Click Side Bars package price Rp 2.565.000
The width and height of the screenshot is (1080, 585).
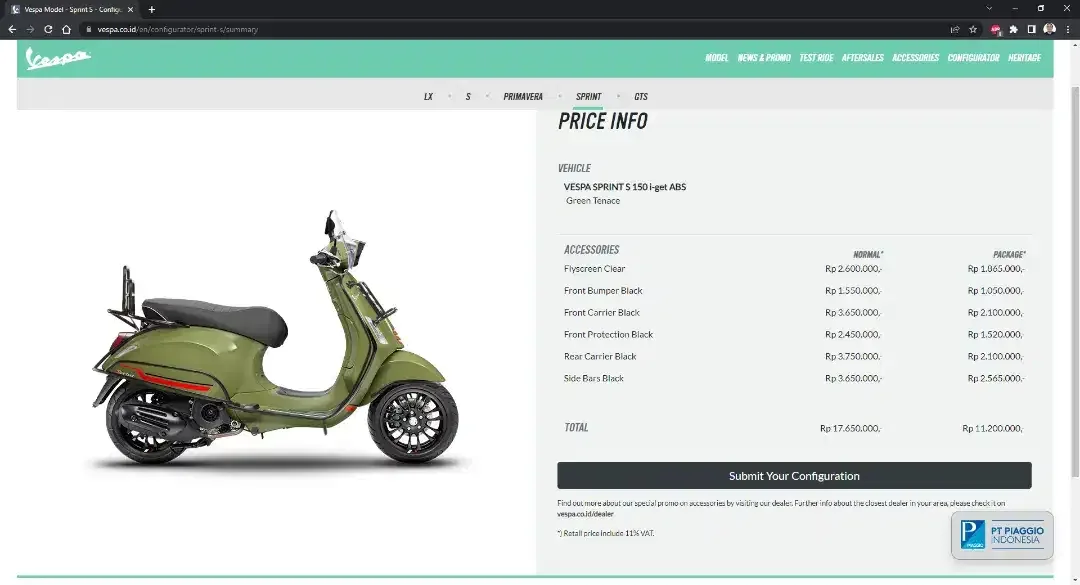996,378
